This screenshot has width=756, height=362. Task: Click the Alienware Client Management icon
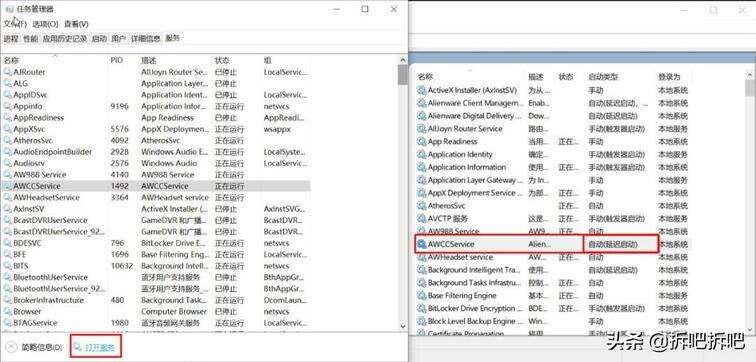coord(422,103)
